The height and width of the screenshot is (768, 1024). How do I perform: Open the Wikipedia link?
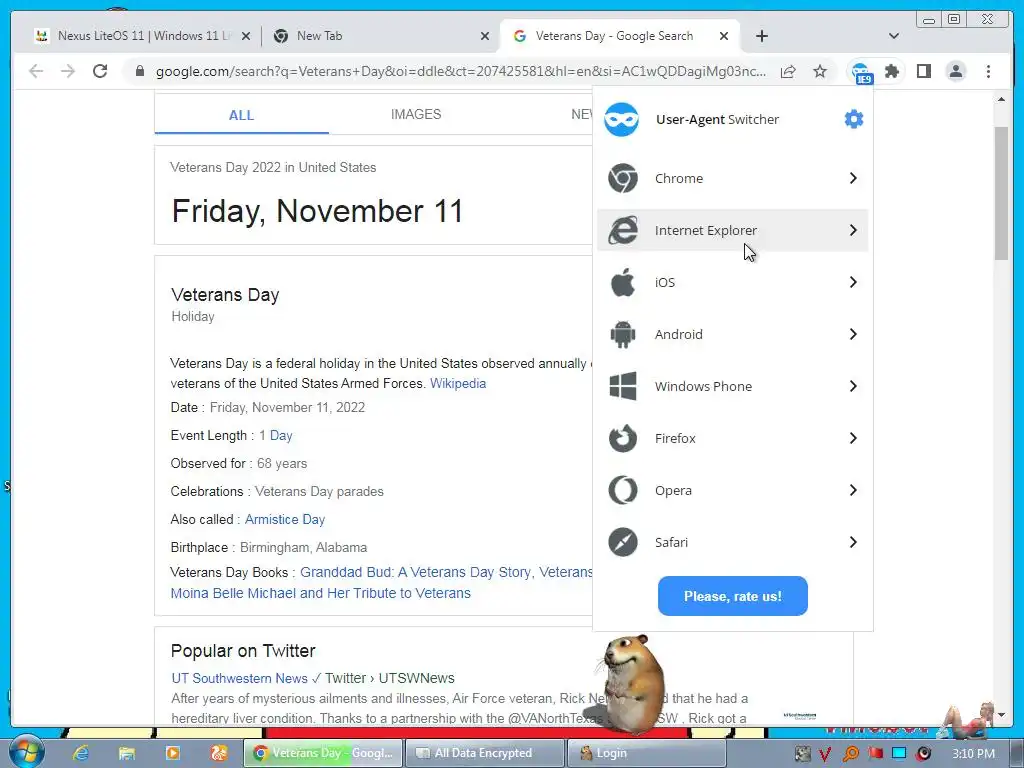click(x=458, y=383)
